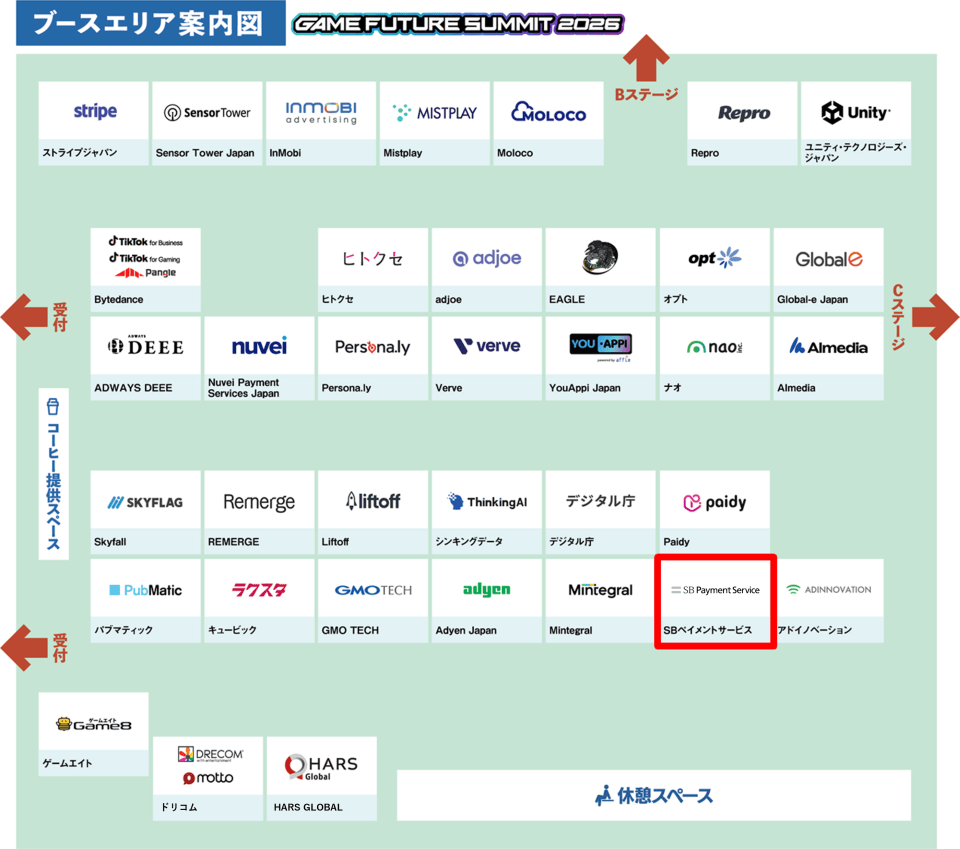Image resolution: width=960 pixels, height=849 pixels.
Task: Click the パブマティック caption
Action: pos(124,629)
